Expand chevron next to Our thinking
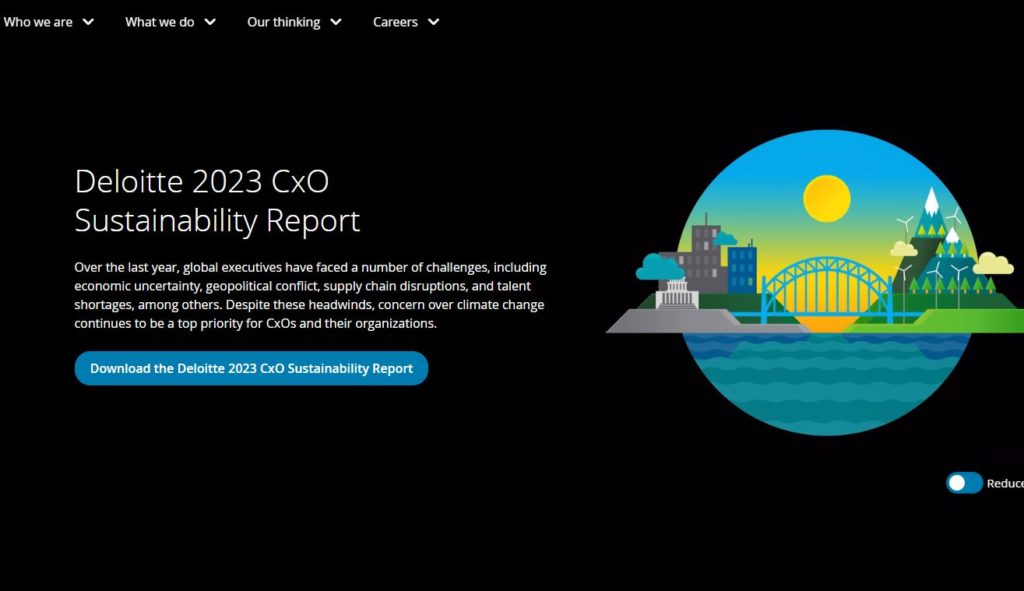Image resolution: width=1024 pixels, height=591 pixels. click(x=336, y=22)
